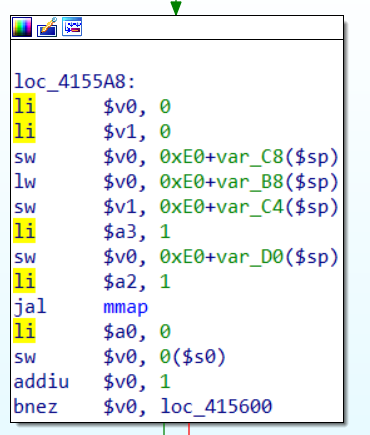This screenshot has height=435, width=370.
Task: Jump to loc_415600 branch target
Action: pos(216,407)
